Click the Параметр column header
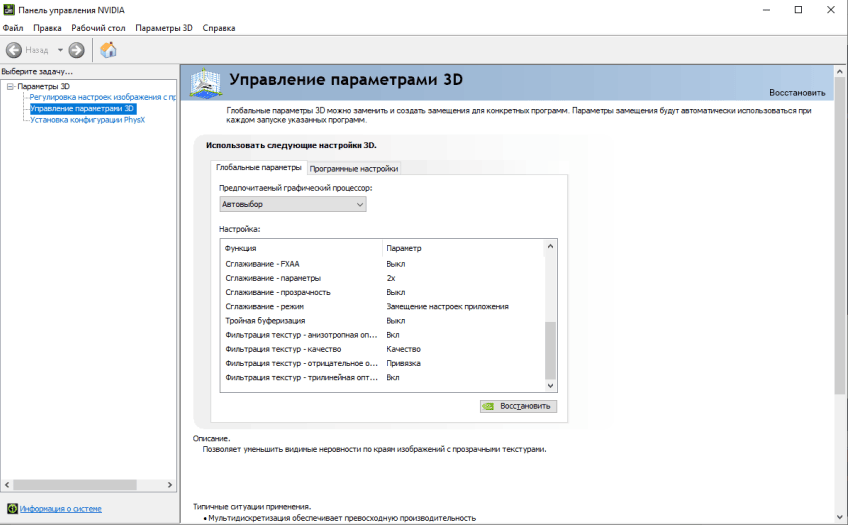The height and width of the screenshot is (530, 852). click(x=405, y=250)
